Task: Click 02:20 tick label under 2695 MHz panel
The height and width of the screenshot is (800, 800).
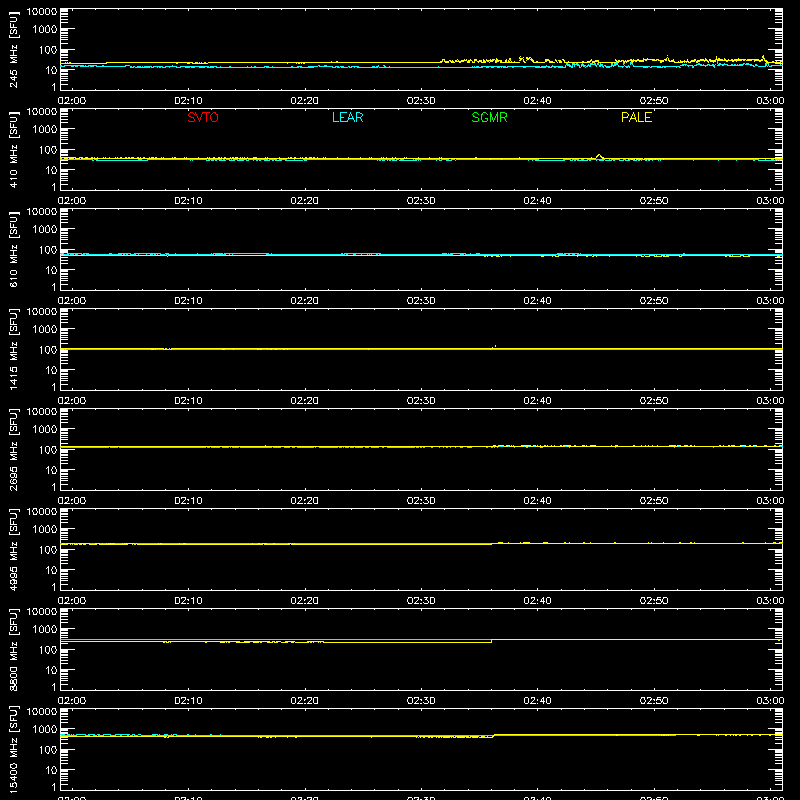Action: [305, 501]
